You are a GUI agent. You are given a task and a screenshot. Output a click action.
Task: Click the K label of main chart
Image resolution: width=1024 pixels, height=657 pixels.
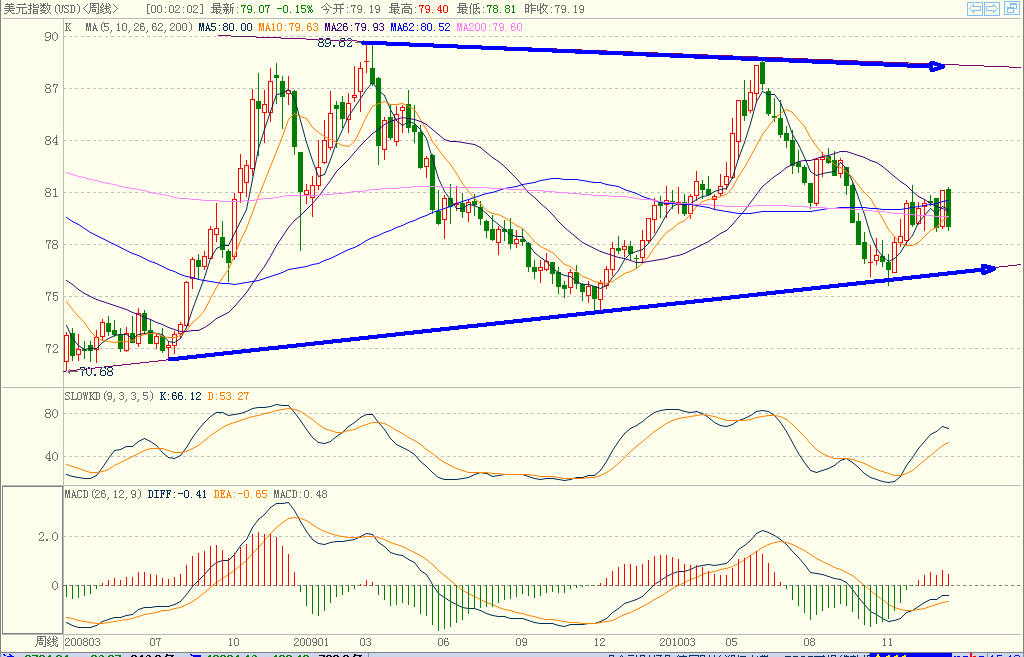tap(68, 27)
